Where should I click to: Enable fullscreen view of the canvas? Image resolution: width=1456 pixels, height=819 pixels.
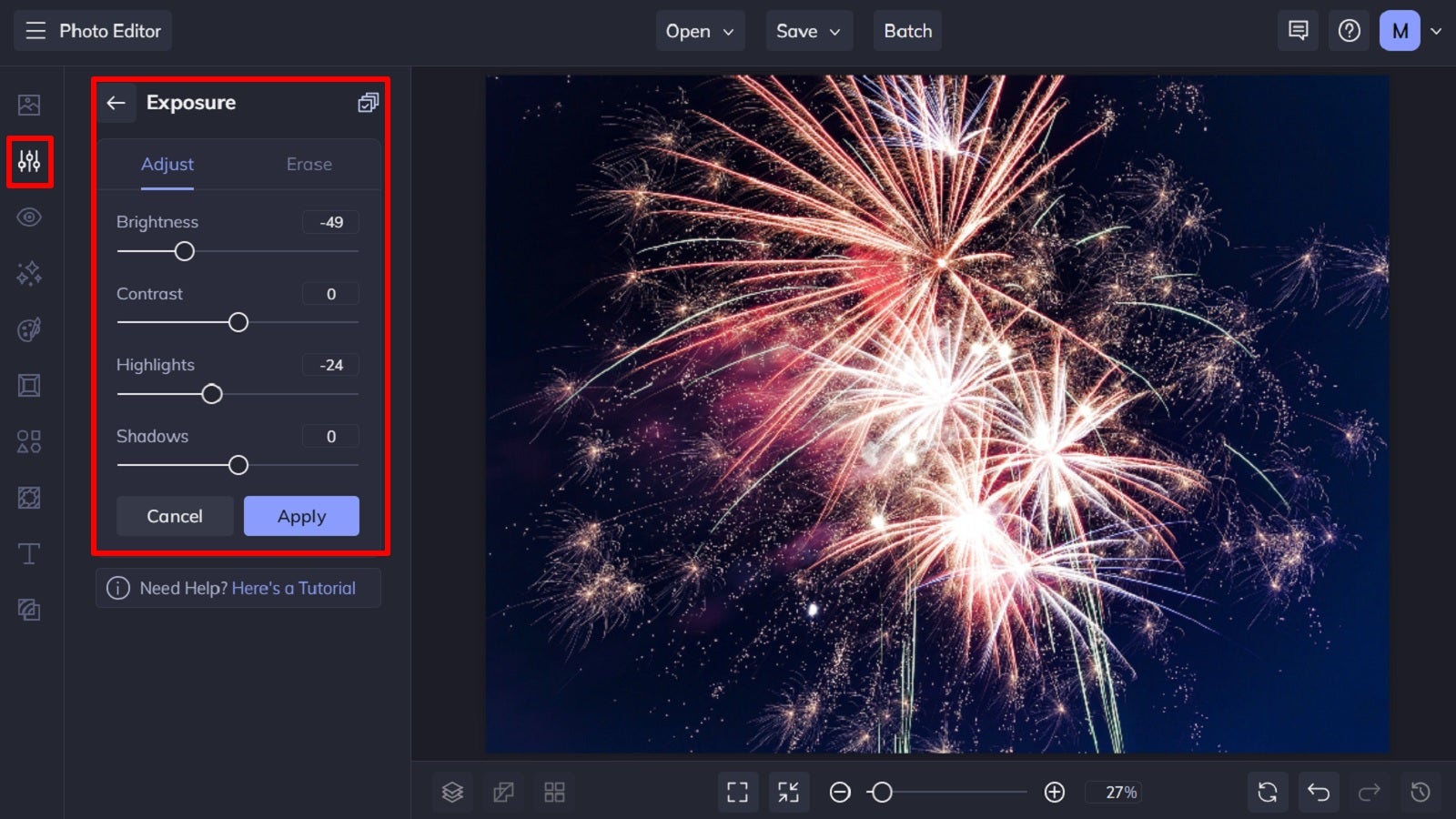coord(738,792)
